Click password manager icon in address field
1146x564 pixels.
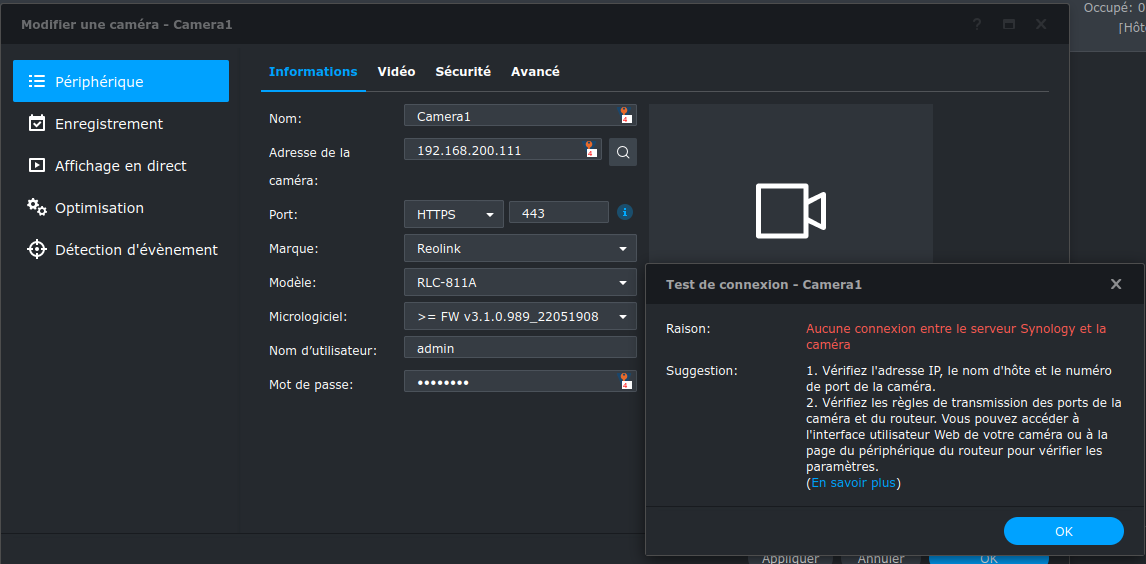point(591,150)
